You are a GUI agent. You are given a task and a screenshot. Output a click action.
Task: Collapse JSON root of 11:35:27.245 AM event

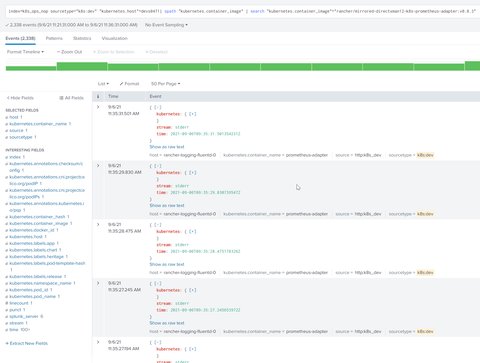[158, 284]
